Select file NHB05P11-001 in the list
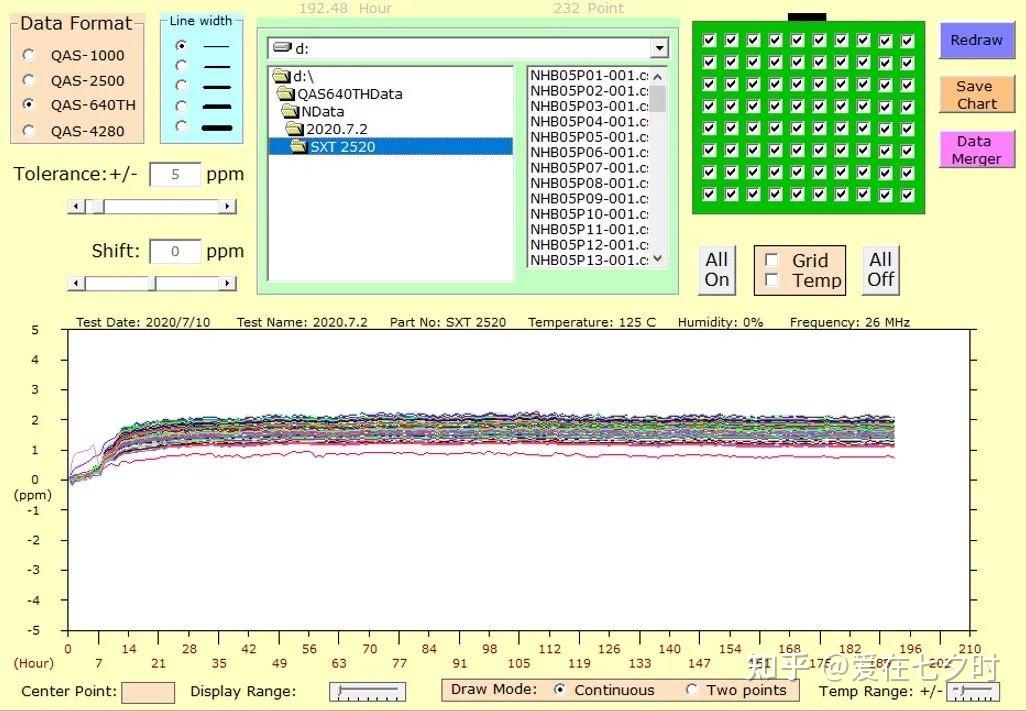 tap(589, 229)
